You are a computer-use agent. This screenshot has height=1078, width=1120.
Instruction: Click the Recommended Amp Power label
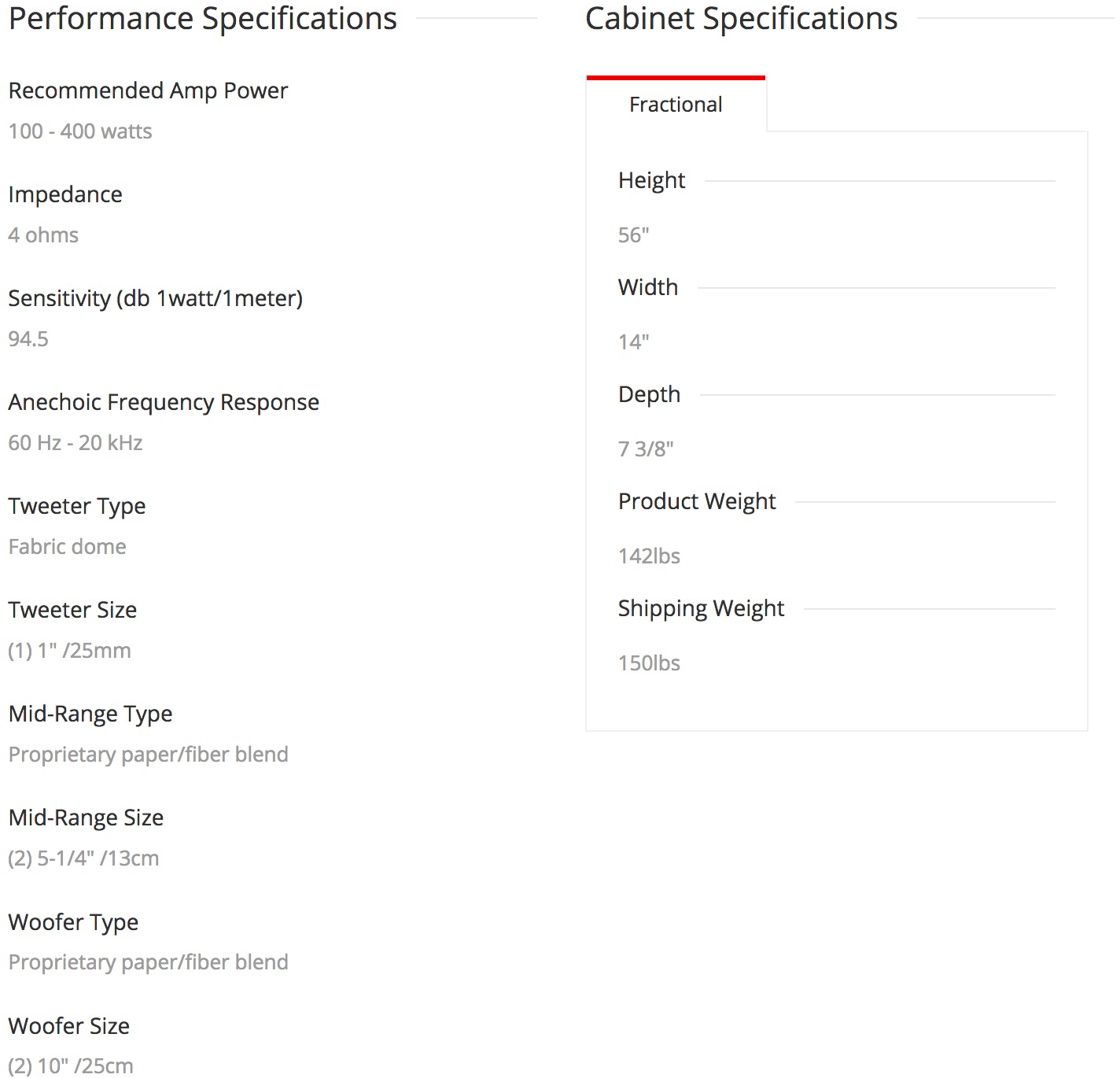coord(148,90)
